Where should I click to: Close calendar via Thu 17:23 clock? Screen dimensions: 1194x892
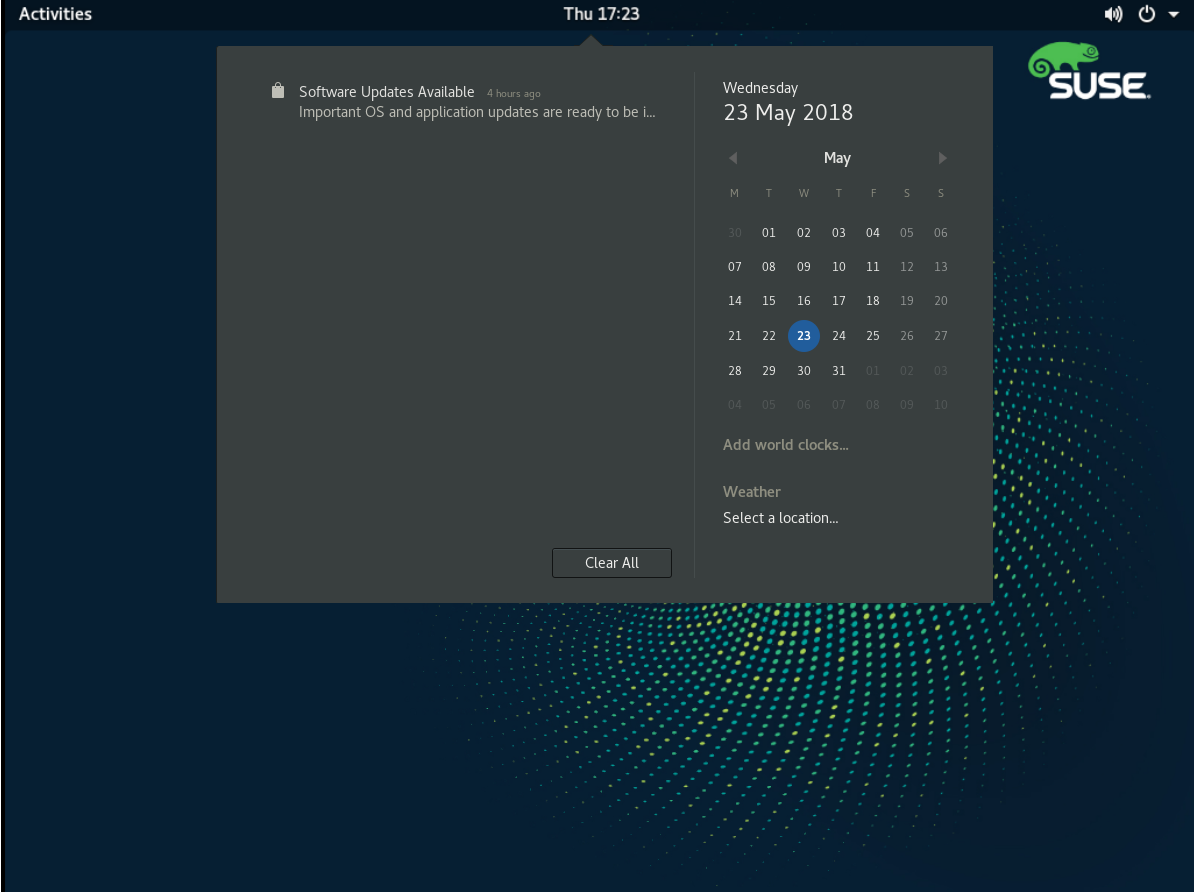[601, 14]
